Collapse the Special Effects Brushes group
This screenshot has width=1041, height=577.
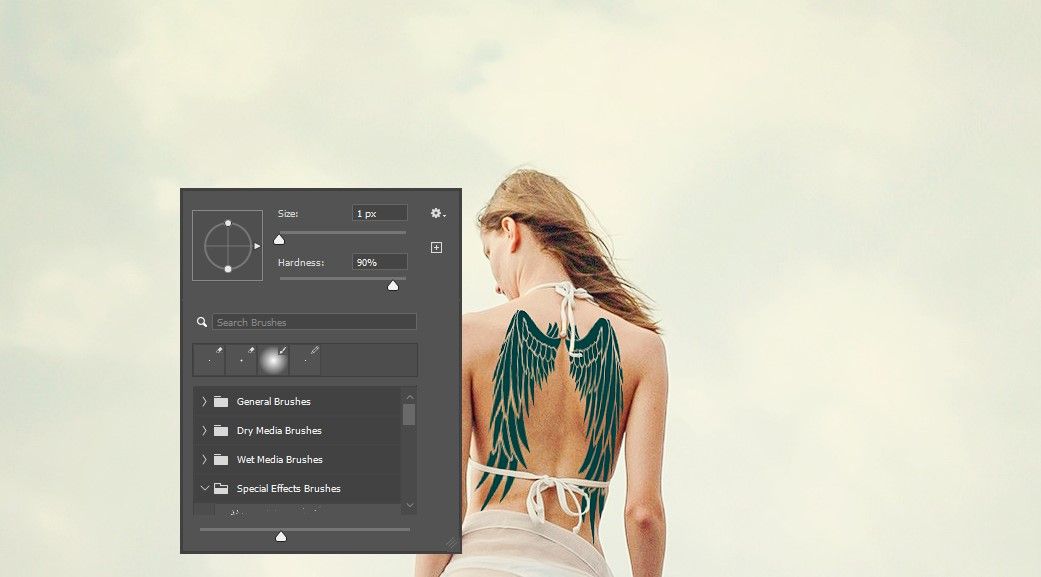[204, 488]
